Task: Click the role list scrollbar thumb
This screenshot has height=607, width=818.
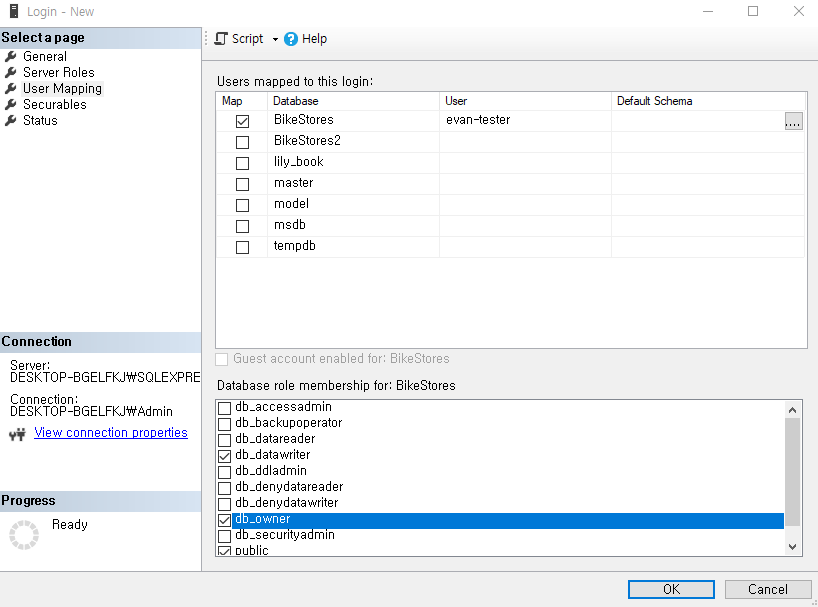Action: [792, 472]
